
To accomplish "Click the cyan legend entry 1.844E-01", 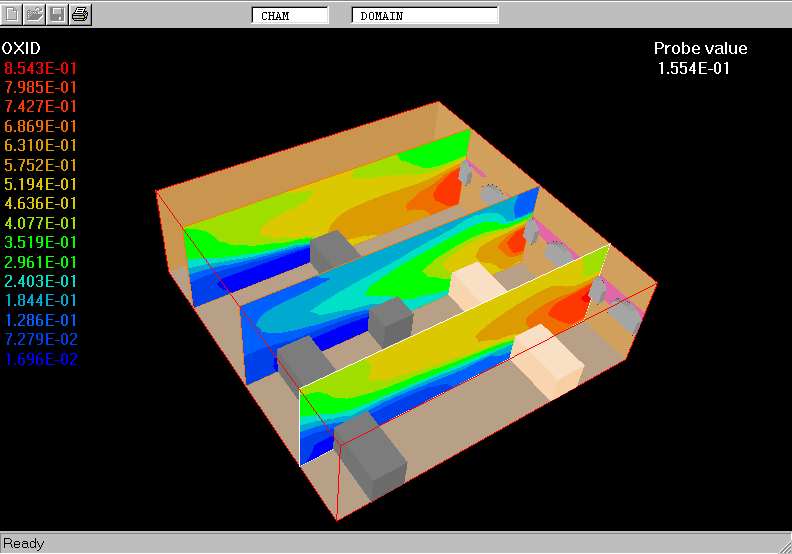I will (41, 300).
